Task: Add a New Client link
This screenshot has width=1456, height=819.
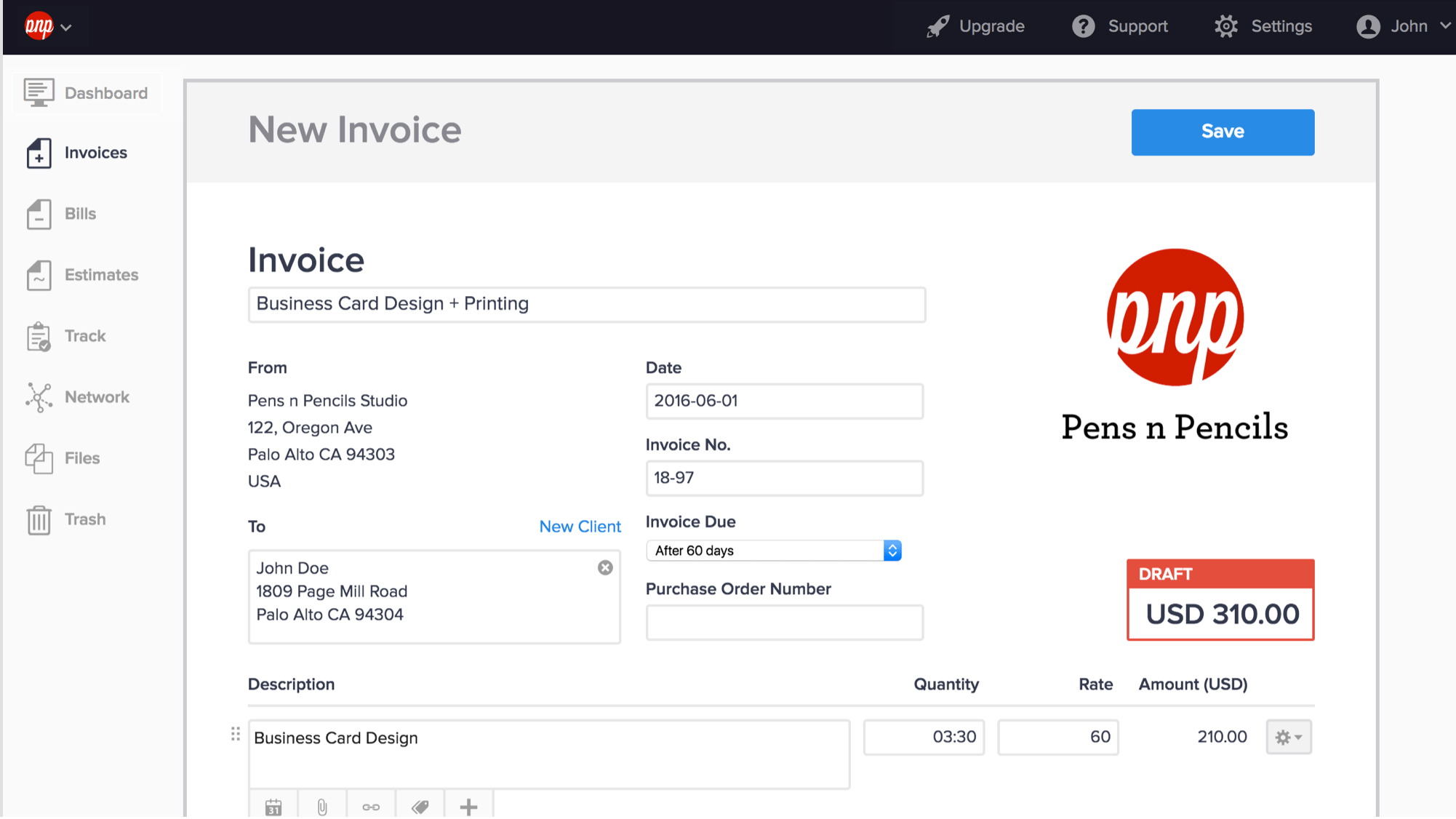Action: coord(580,527)
